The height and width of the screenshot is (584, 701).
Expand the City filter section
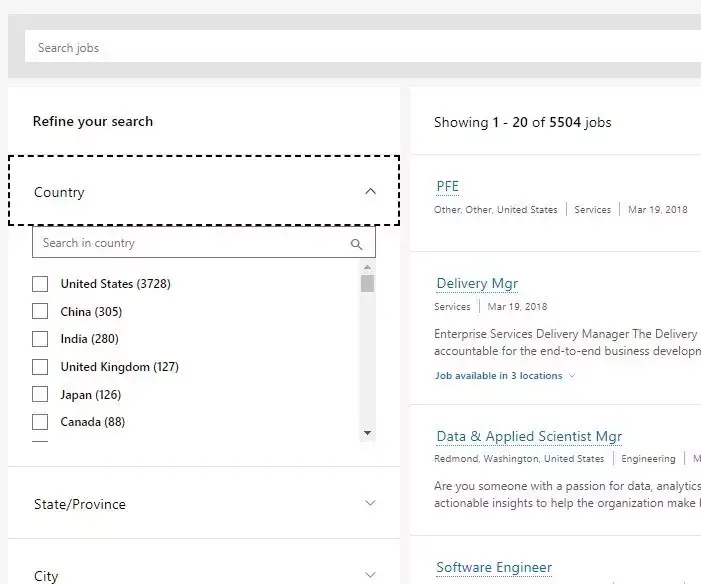(370, 575)
